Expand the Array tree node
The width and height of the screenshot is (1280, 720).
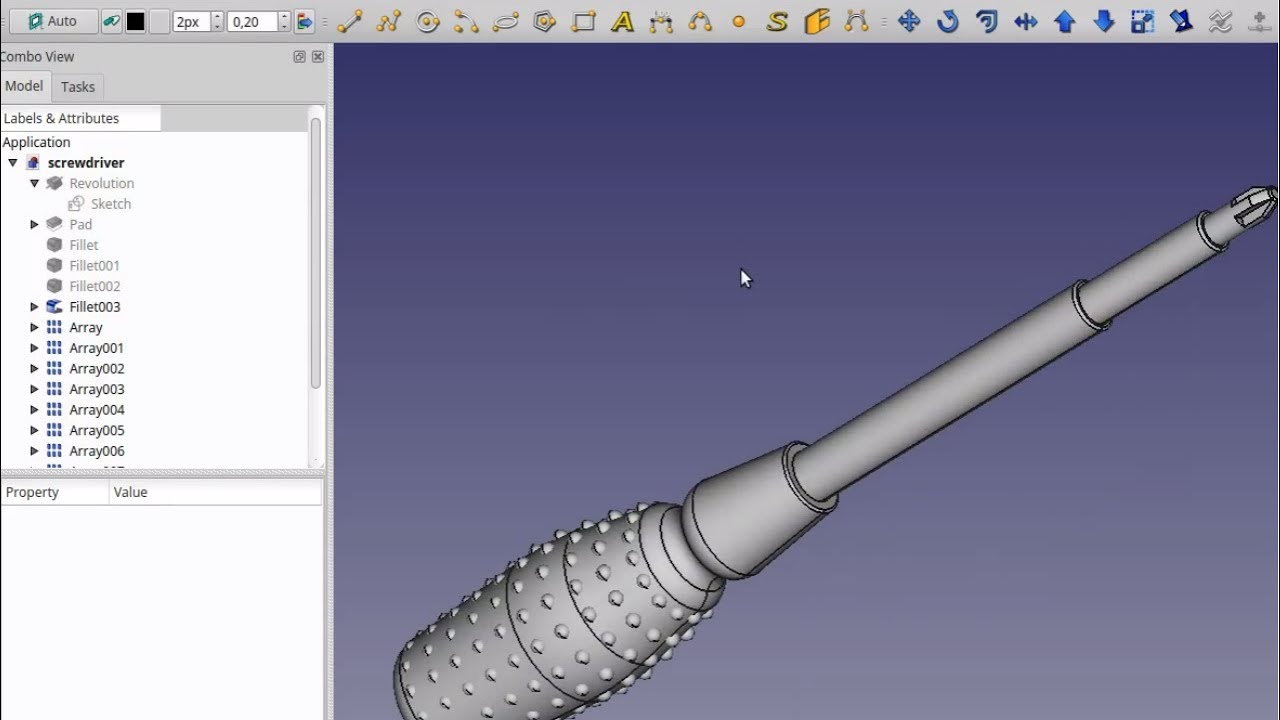(34, 327)
